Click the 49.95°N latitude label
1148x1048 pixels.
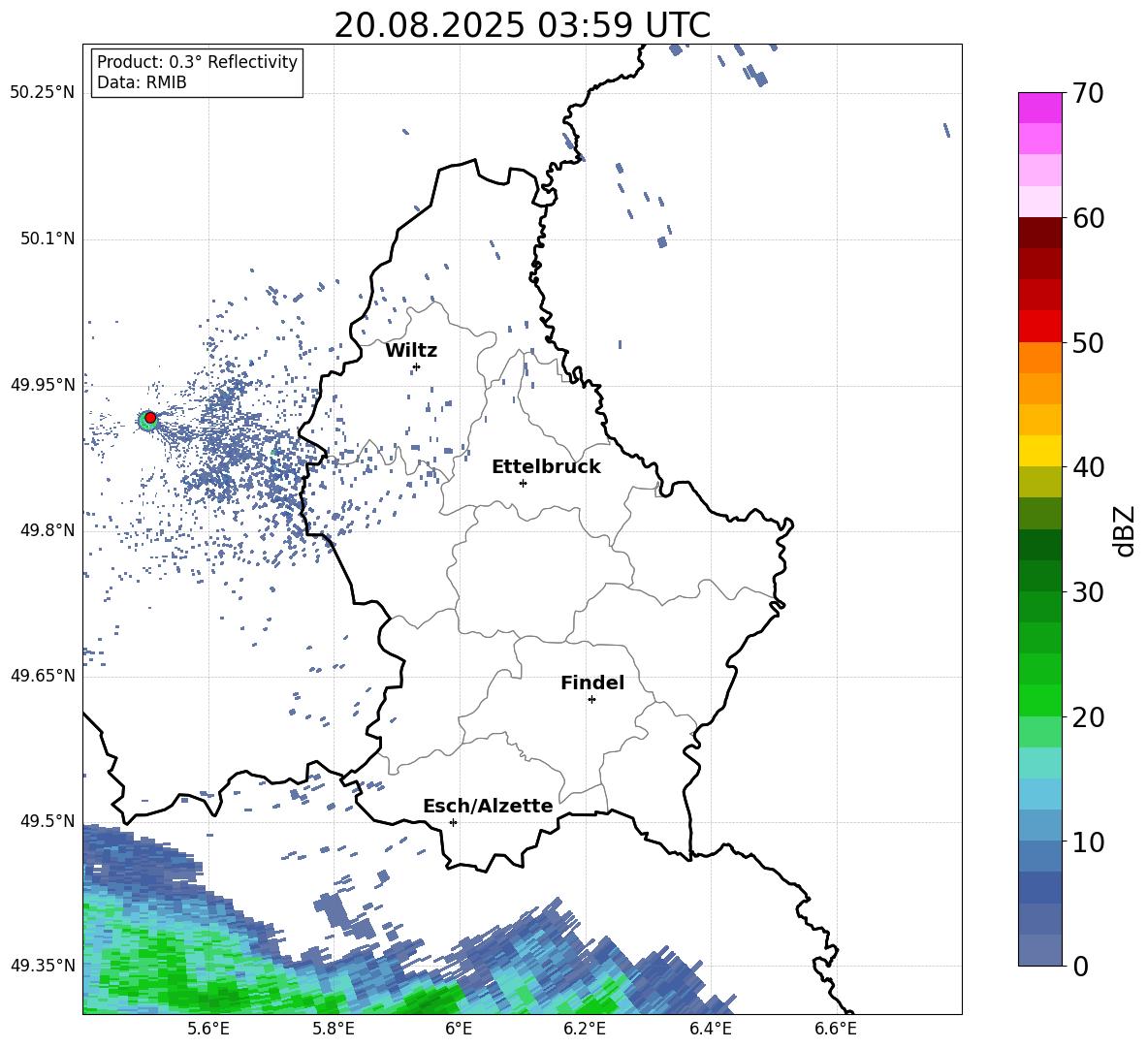[x=43, y=384]
